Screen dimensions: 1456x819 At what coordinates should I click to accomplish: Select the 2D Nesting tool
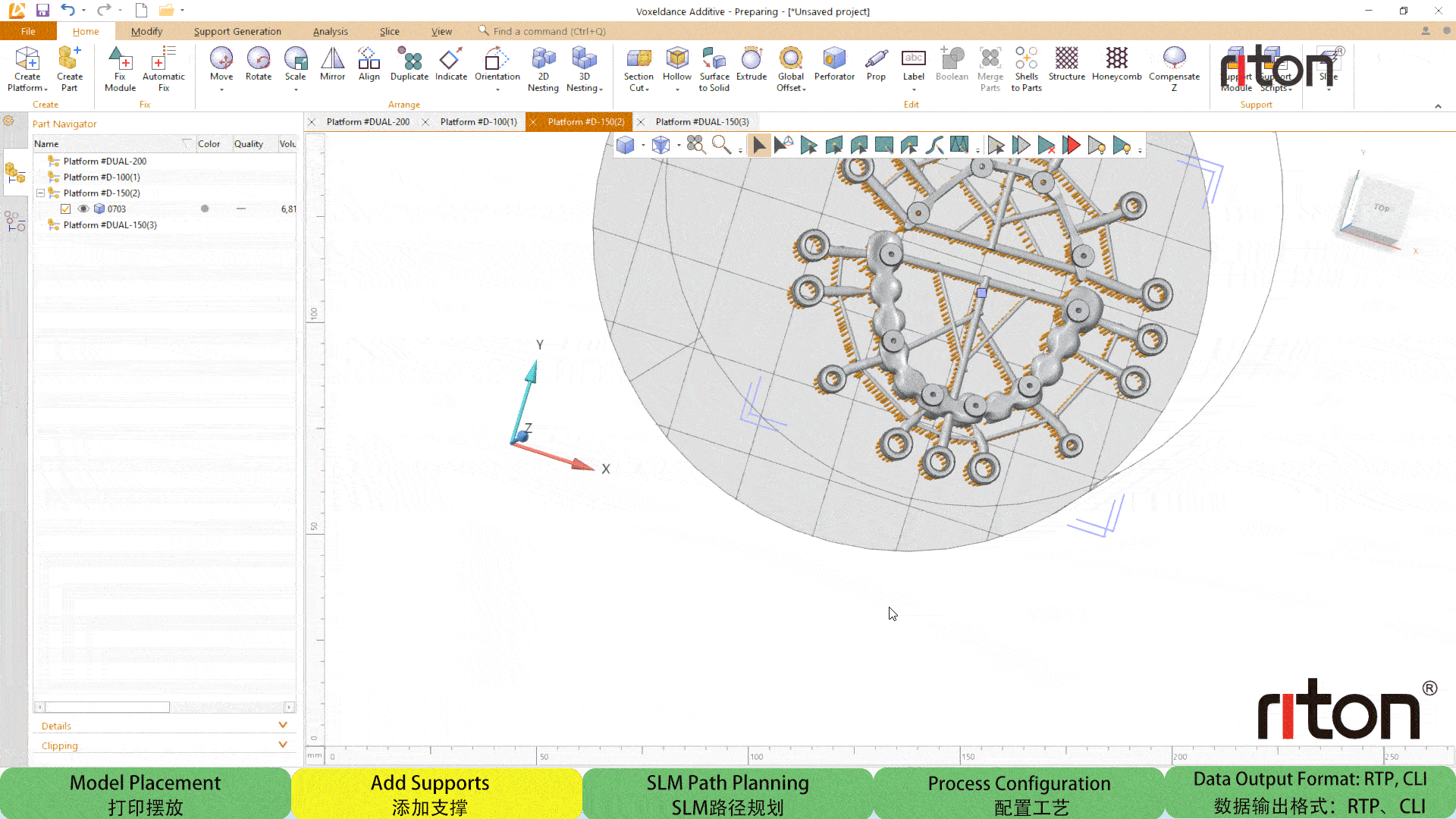pos(544,68)
